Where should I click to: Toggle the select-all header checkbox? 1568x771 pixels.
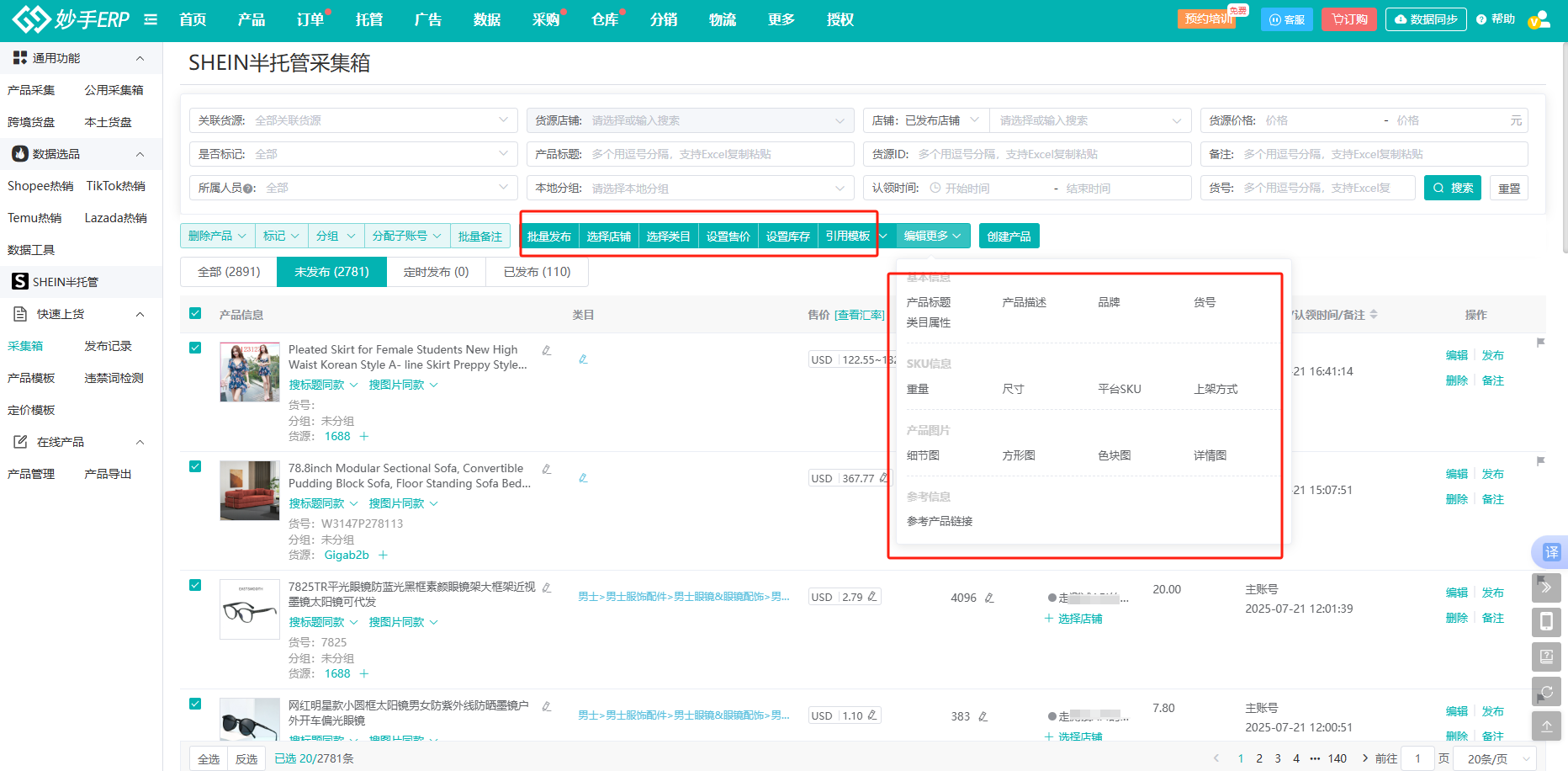pyautogui.click(x=195, y=313)
